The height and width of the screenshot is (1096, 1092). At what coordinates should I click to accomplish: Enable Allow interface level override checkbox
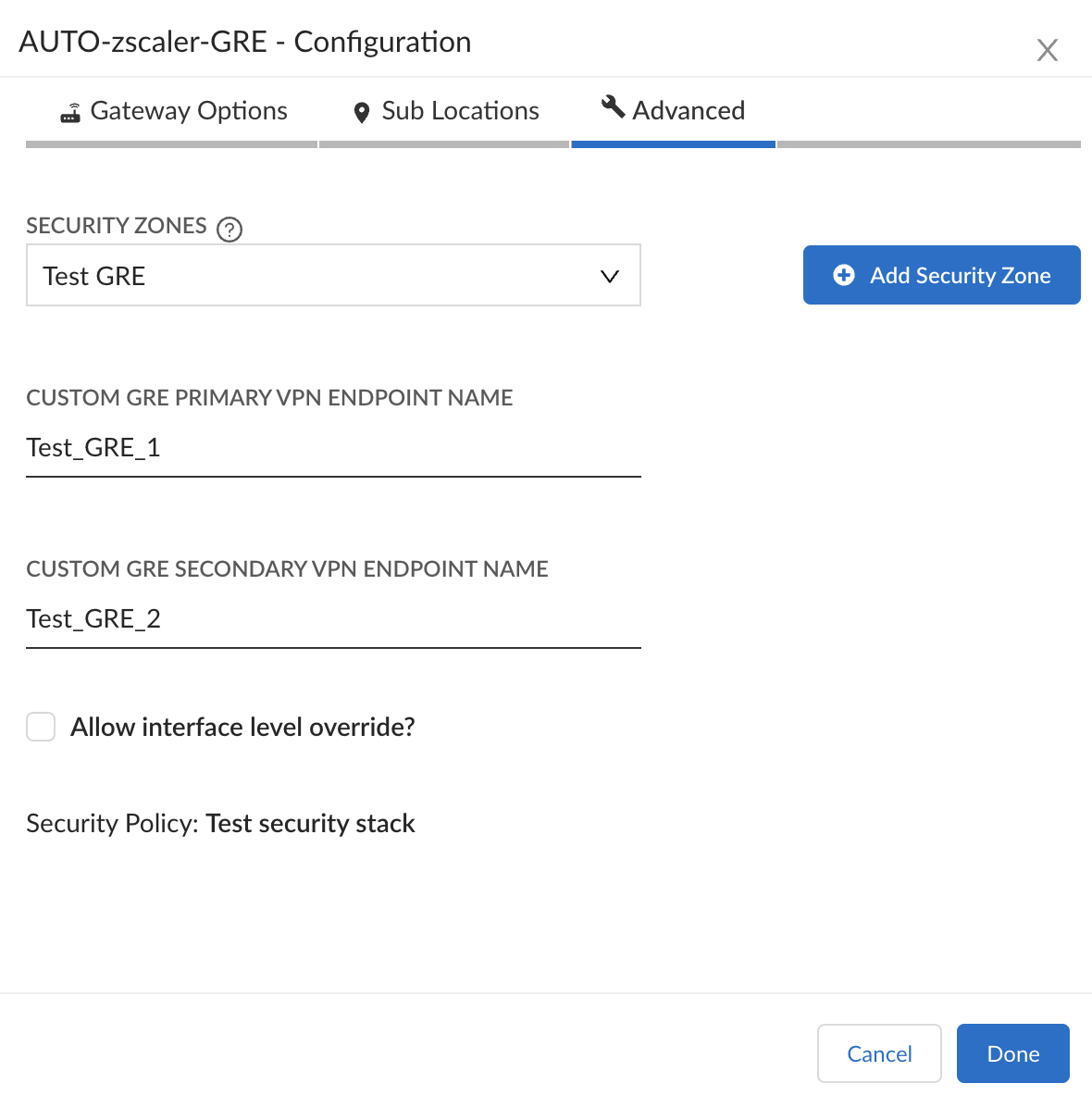pos(41,727)
